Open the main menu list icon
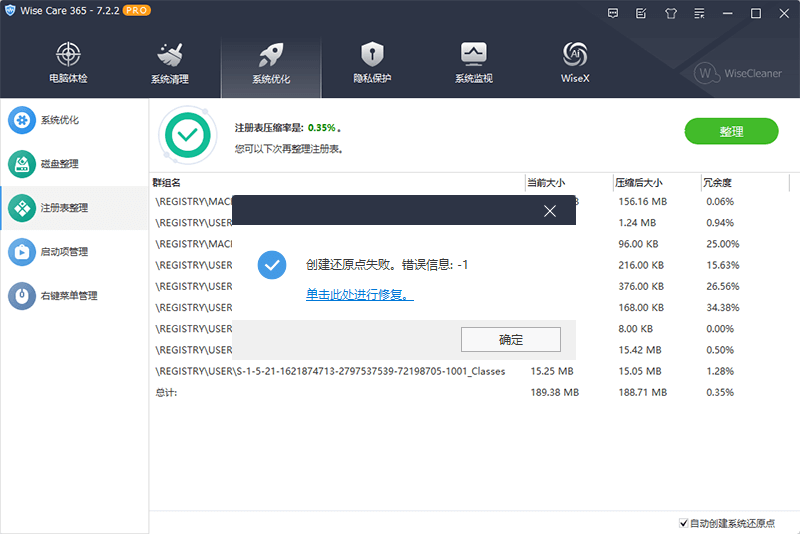 (699, 13)
